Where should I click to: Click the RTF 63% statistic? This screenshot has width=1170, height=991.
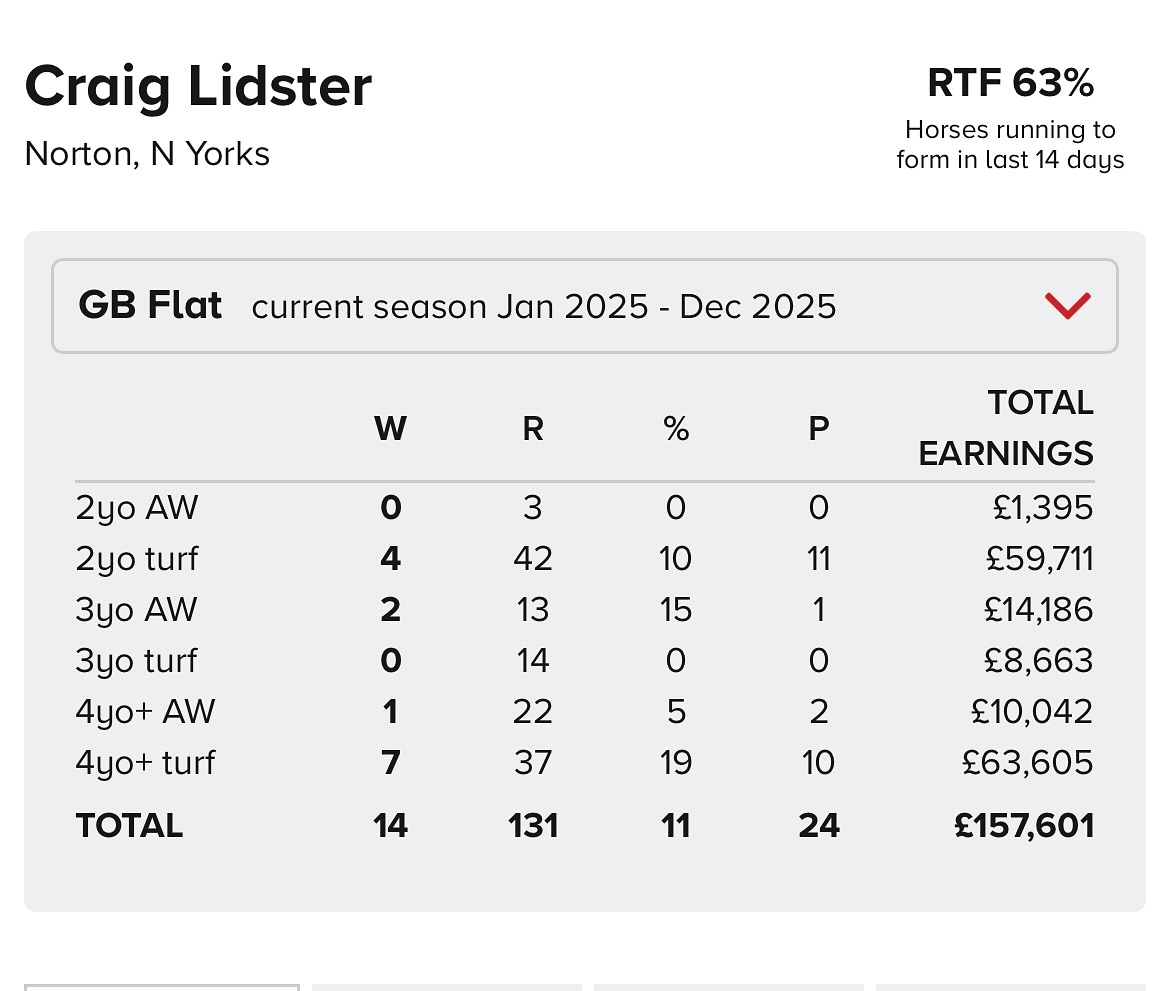(1010, 82)
